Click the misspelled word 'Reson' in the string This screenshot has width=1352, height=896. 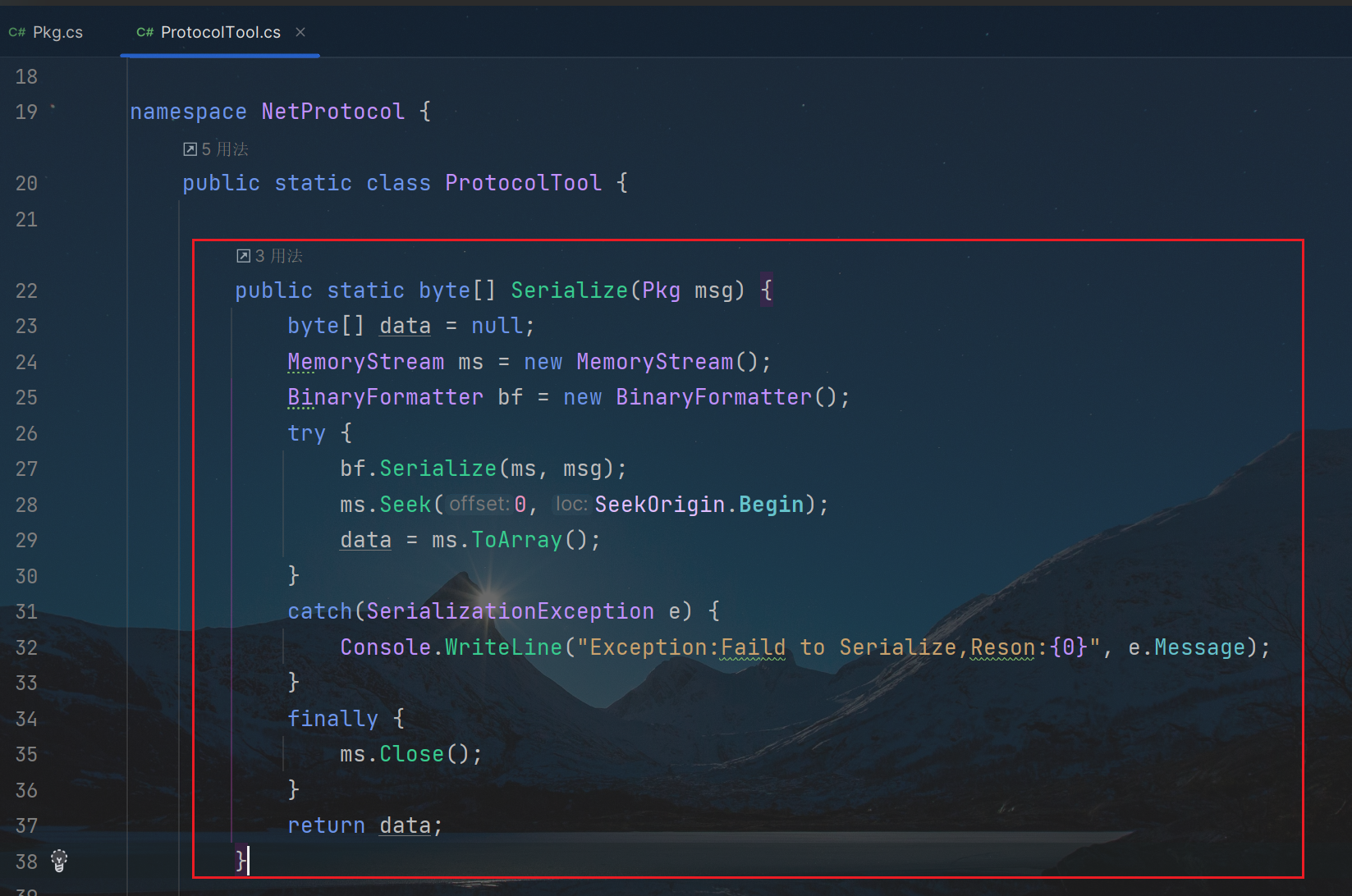click(x=1003, y=647)
